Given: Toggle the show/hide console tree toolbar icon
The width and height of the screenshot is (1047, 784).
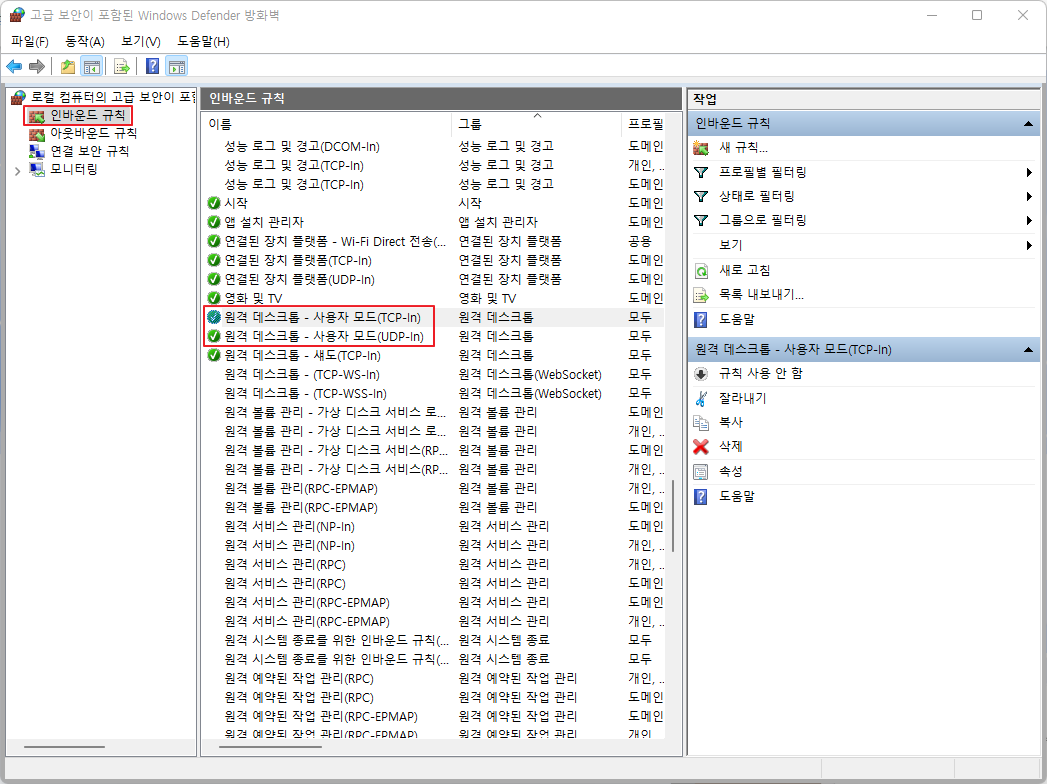Looking at the screenshot, I should (91, 66).
